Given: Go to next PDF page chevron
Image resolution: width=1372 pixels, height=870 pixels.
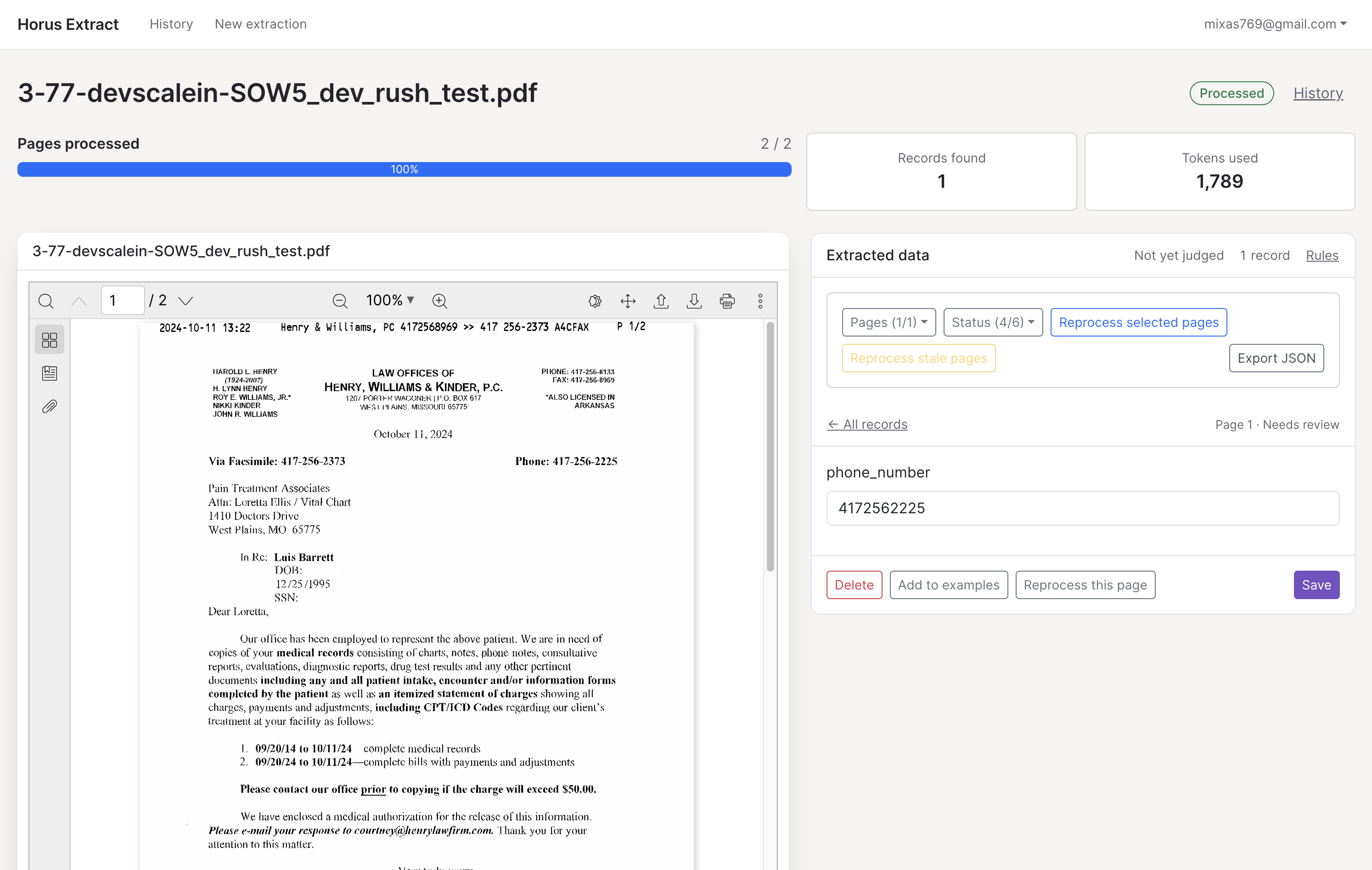Looking at the screenshot, I should point(185,300).
